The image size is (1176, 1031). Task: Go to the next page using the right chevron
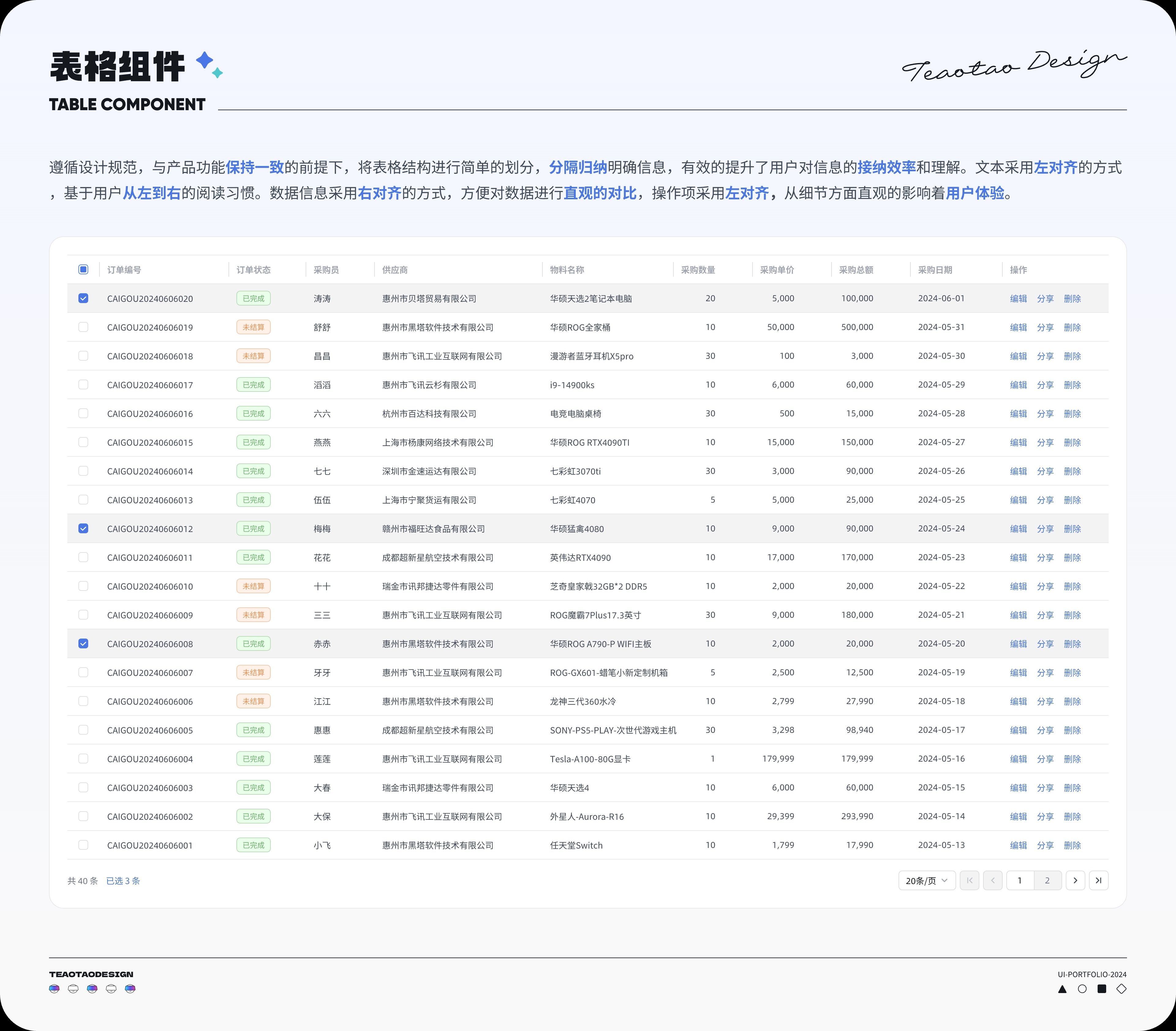coord(1075,880)
